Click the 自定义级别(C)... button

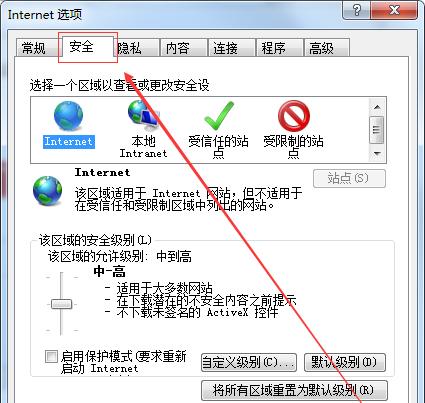249,362
